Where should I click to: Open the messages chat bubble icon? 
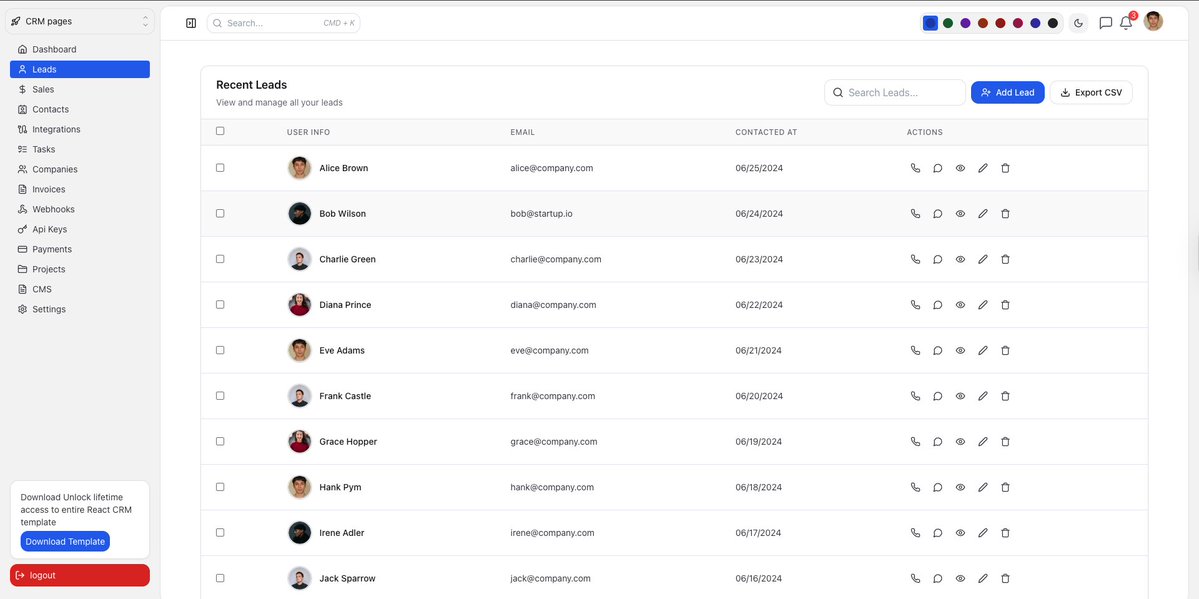[1103, 22]
